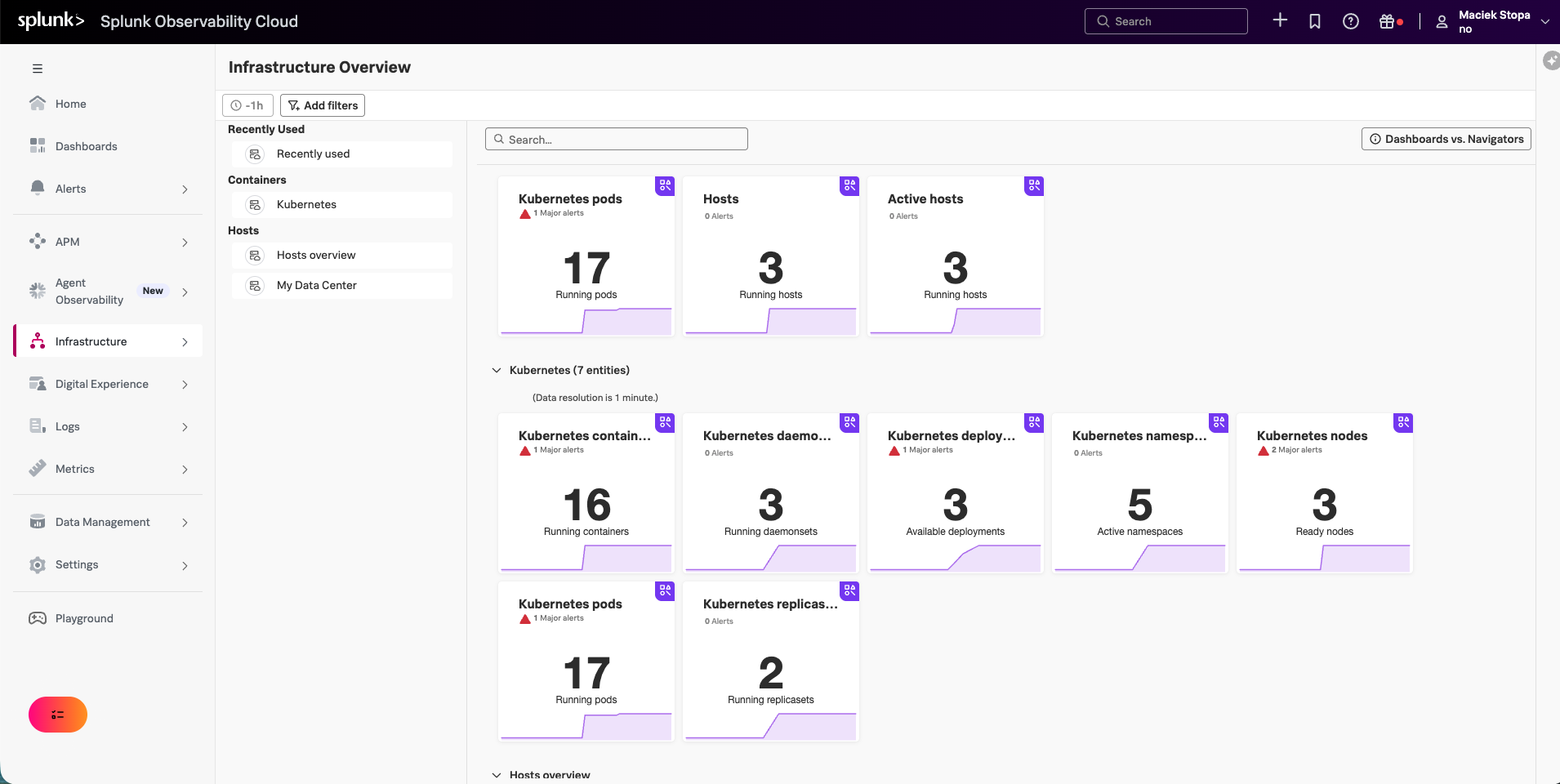This screenshot has width=1560, height=784.
Task: Open the Maciek Stopa user dropdown
Action: [x=1494, y=21]
